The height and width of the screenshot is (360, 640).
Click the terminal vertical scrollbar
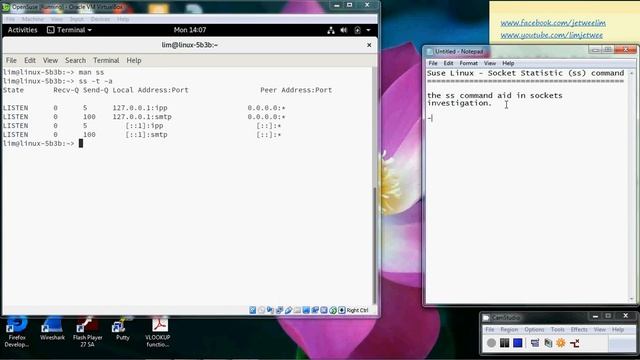[x=374, y=245]
